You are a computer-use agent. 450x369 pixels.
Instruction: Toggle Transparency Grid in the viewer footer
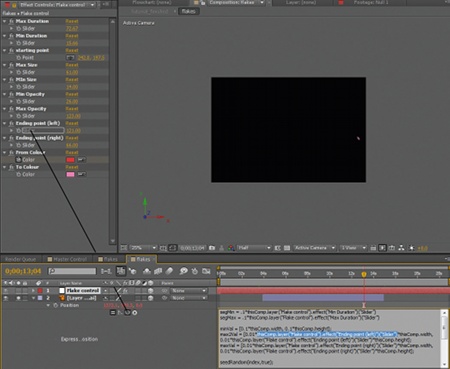click(x=287, y=248)
